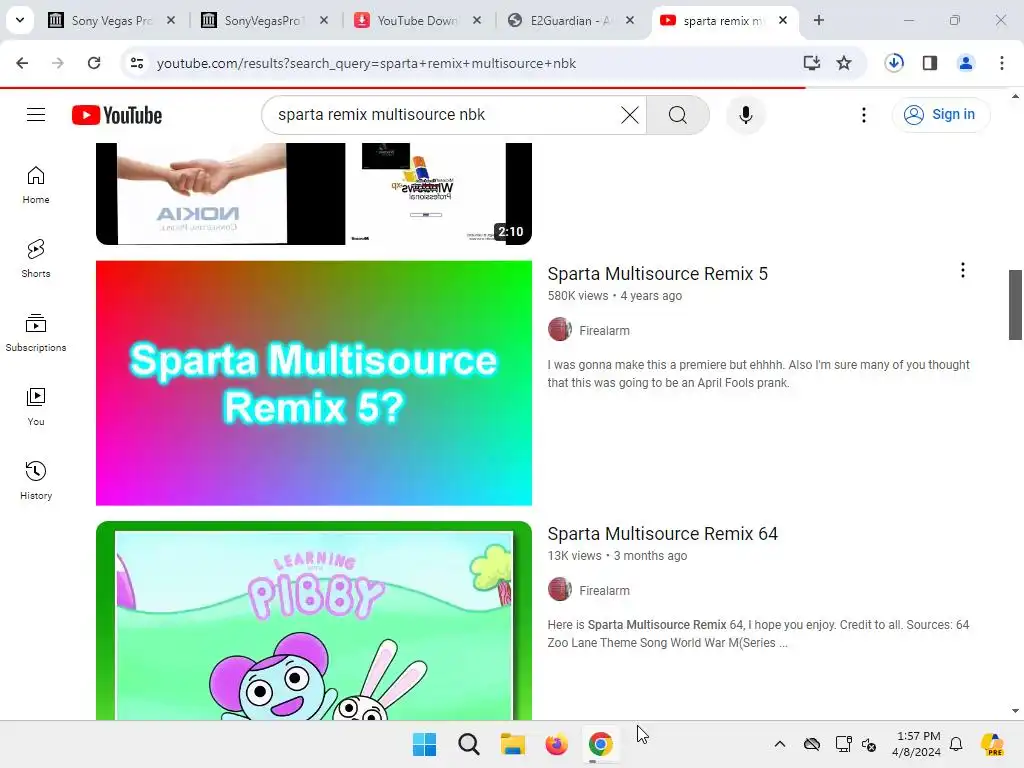
Task: Open options for Sparta Multisource Remix 5
Action: click(962, 270)
